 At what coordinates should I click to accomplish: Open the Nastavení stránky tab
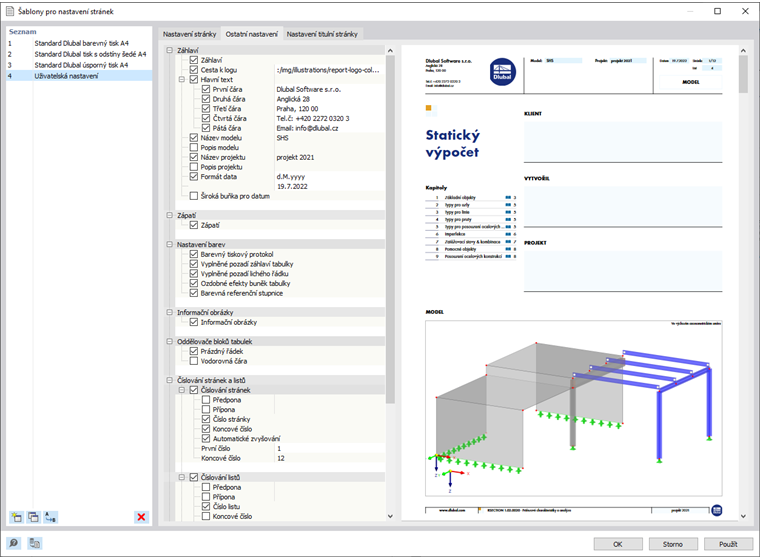(x=190, y=34)
